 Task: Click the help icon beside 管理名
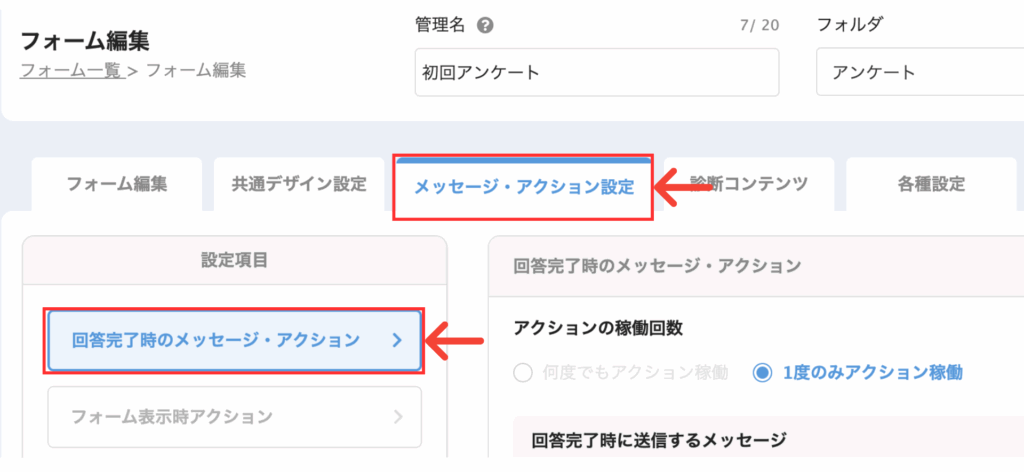(485, 26)
